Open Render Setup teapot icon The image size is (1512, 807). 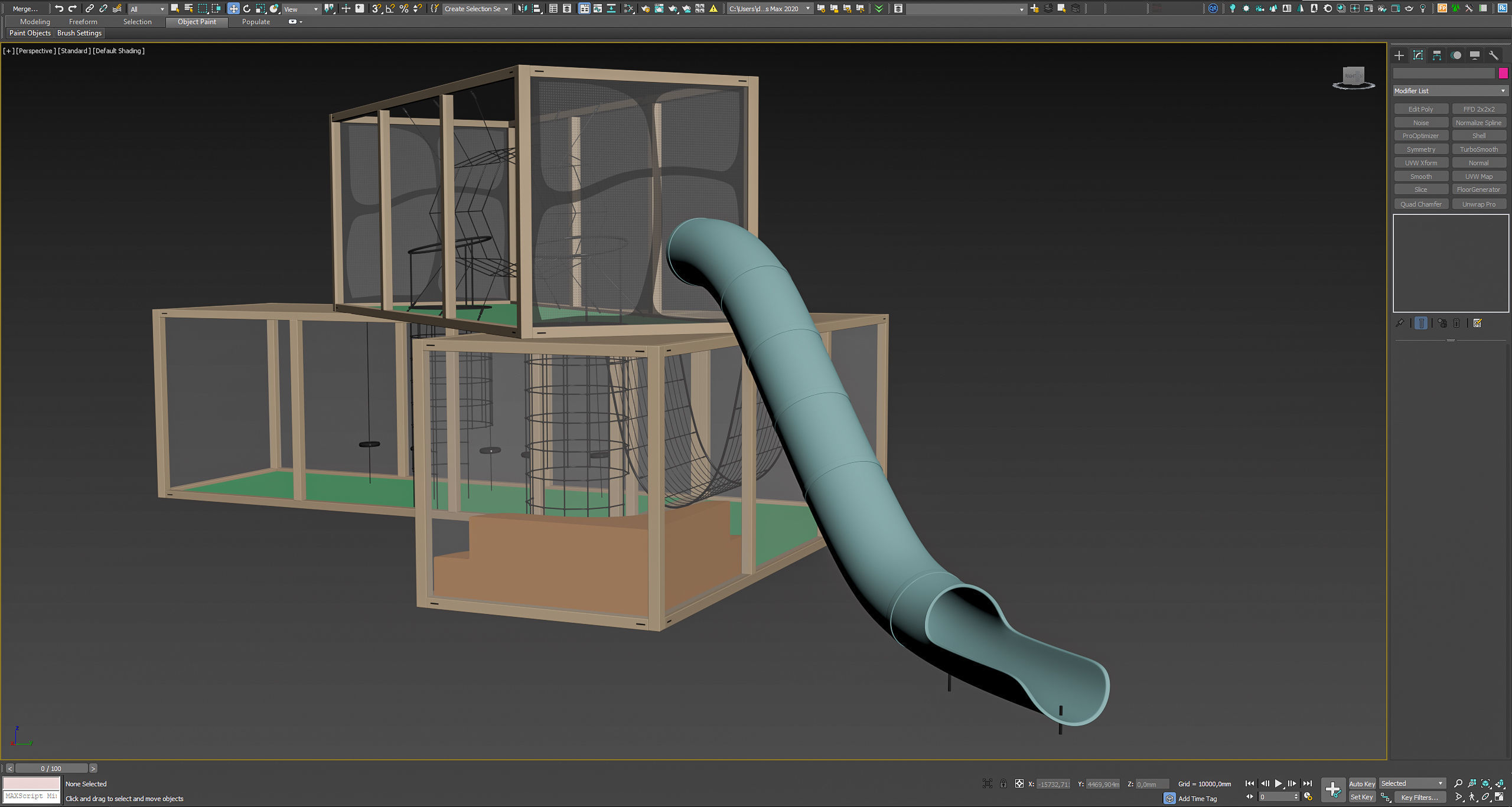point(645,8)
